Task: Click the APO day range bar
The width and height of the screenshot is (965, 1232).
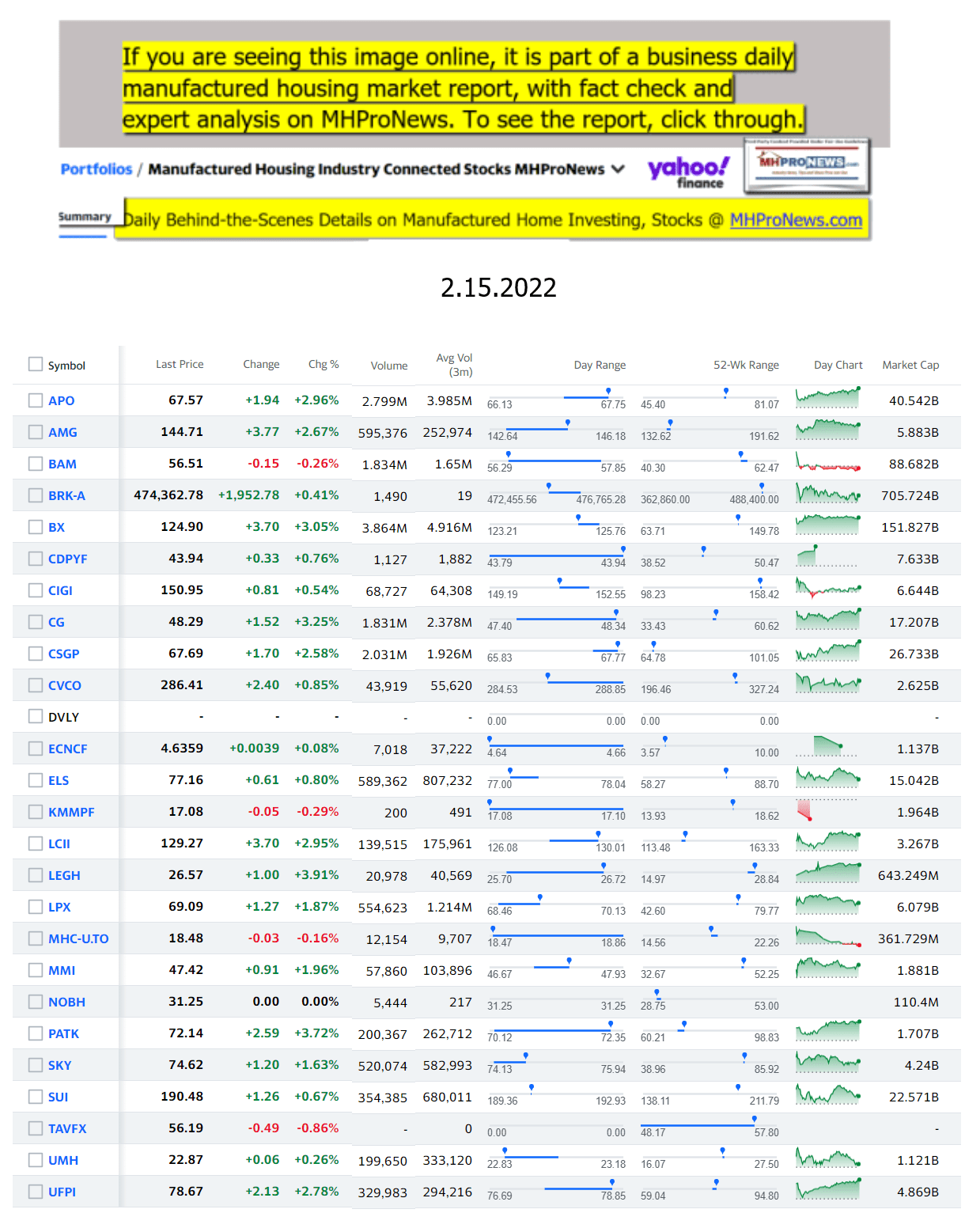Action: click(556, 399)
